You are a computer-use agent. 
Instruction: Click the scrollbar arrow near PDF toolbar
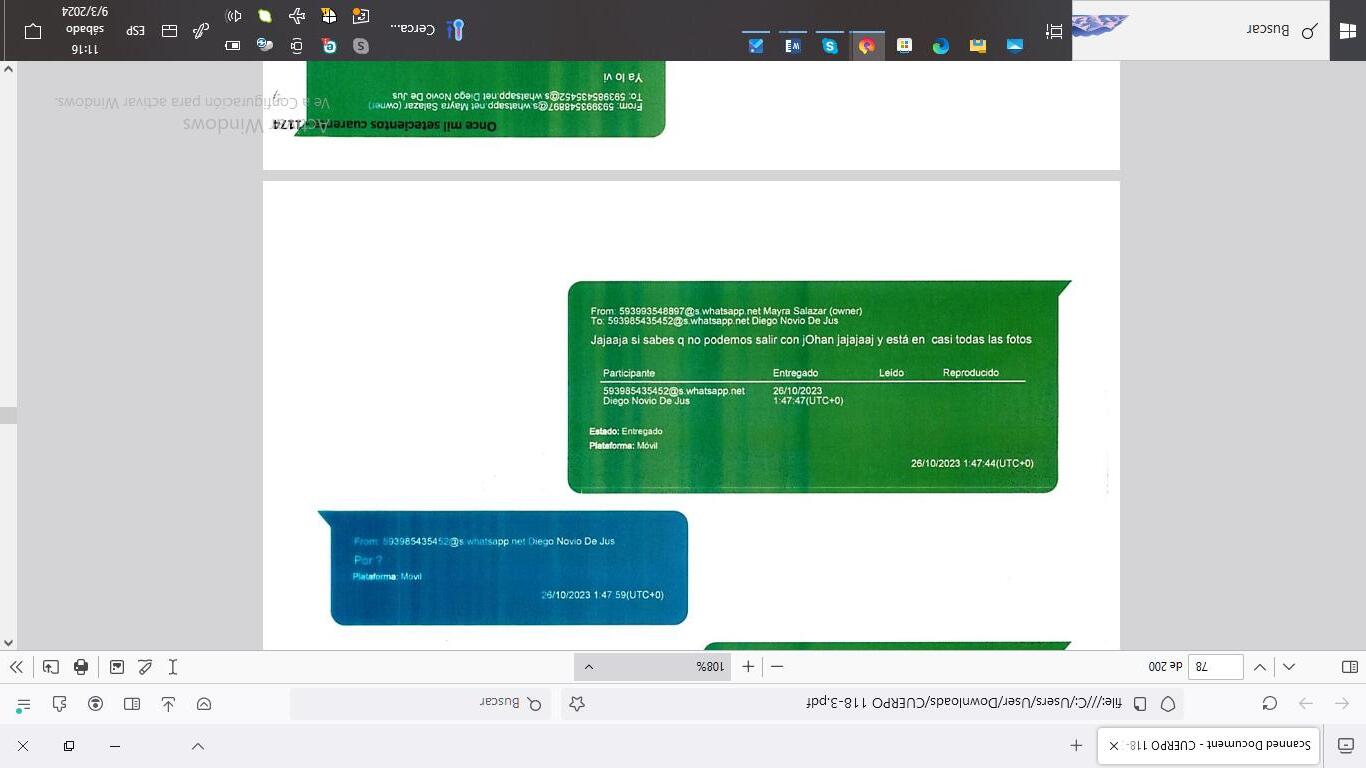click(x=8, y=643)
